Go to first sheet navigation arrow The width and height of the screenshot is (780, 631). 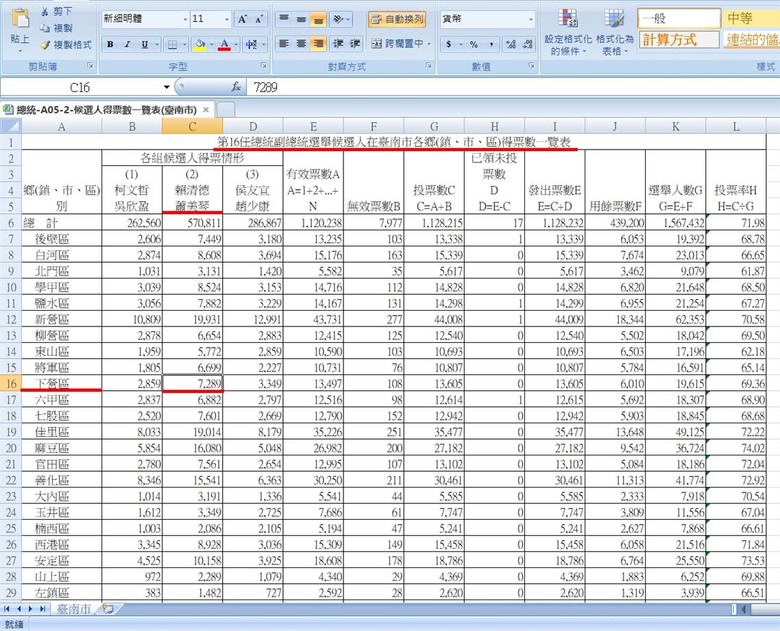[7, 609]
